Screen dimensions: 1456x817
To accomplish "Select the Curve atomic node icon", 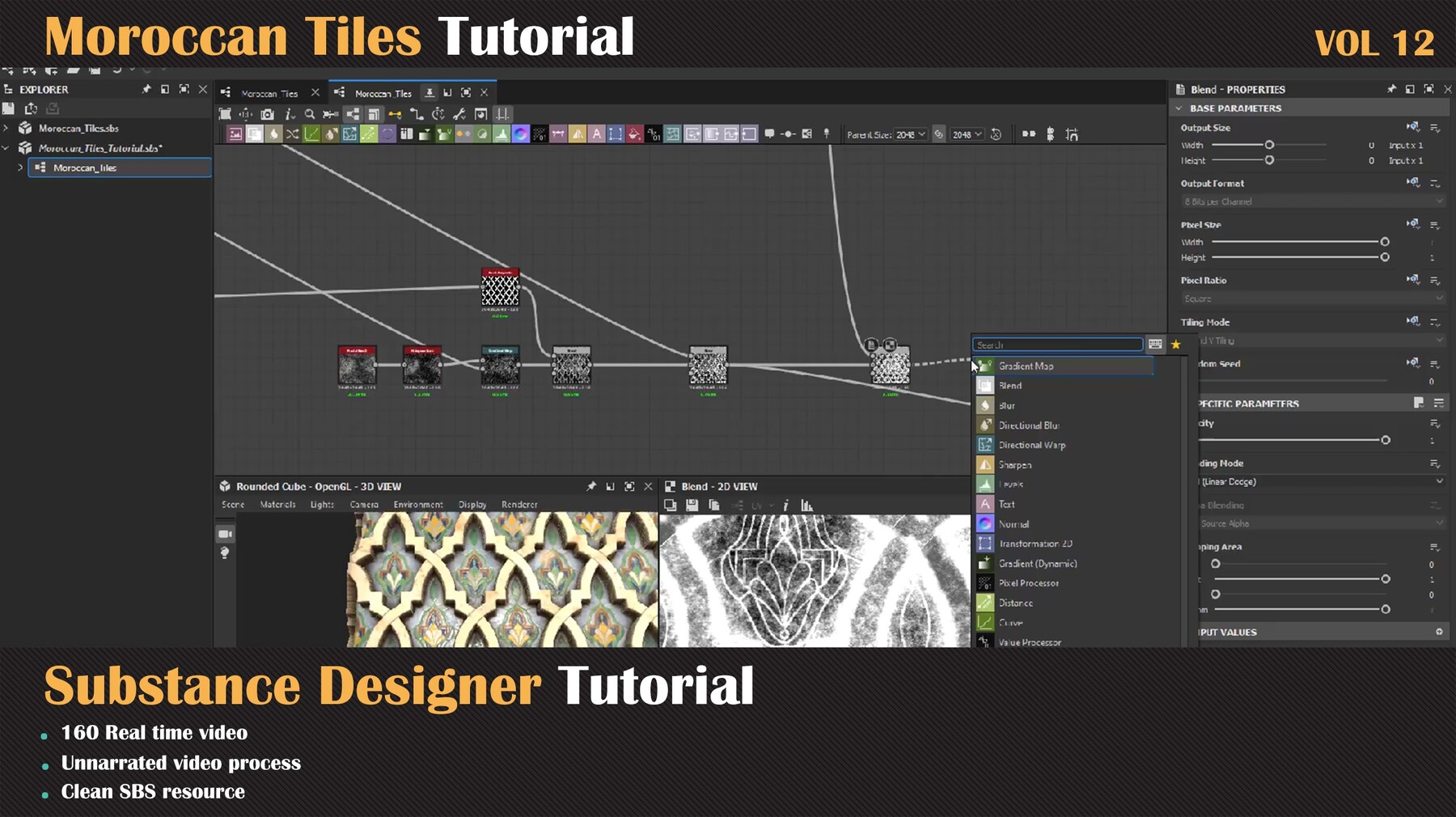I will tap(311, 134).
